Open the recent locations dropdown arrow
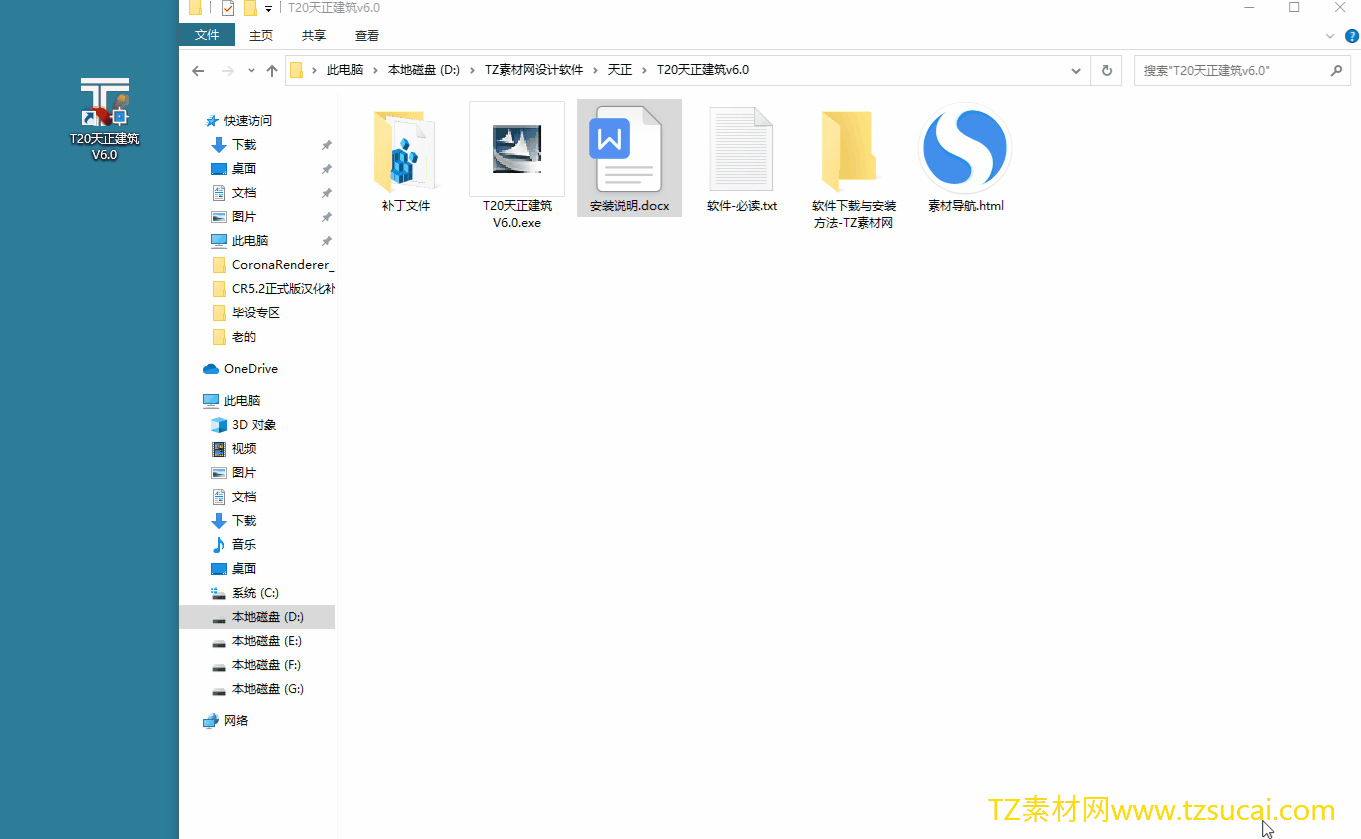Image resolution: width=1361 pixels, height=839 pixels. pos(251,71)
